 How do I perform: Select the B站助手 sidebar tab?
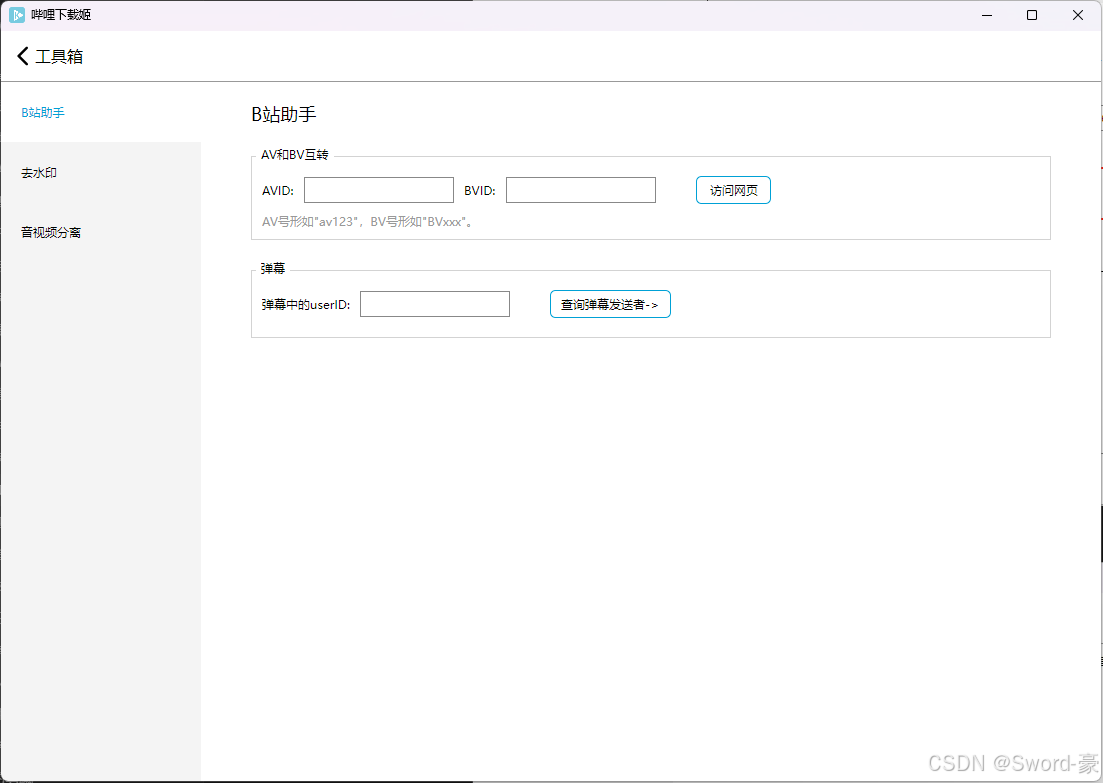click(x=101, y=113)
